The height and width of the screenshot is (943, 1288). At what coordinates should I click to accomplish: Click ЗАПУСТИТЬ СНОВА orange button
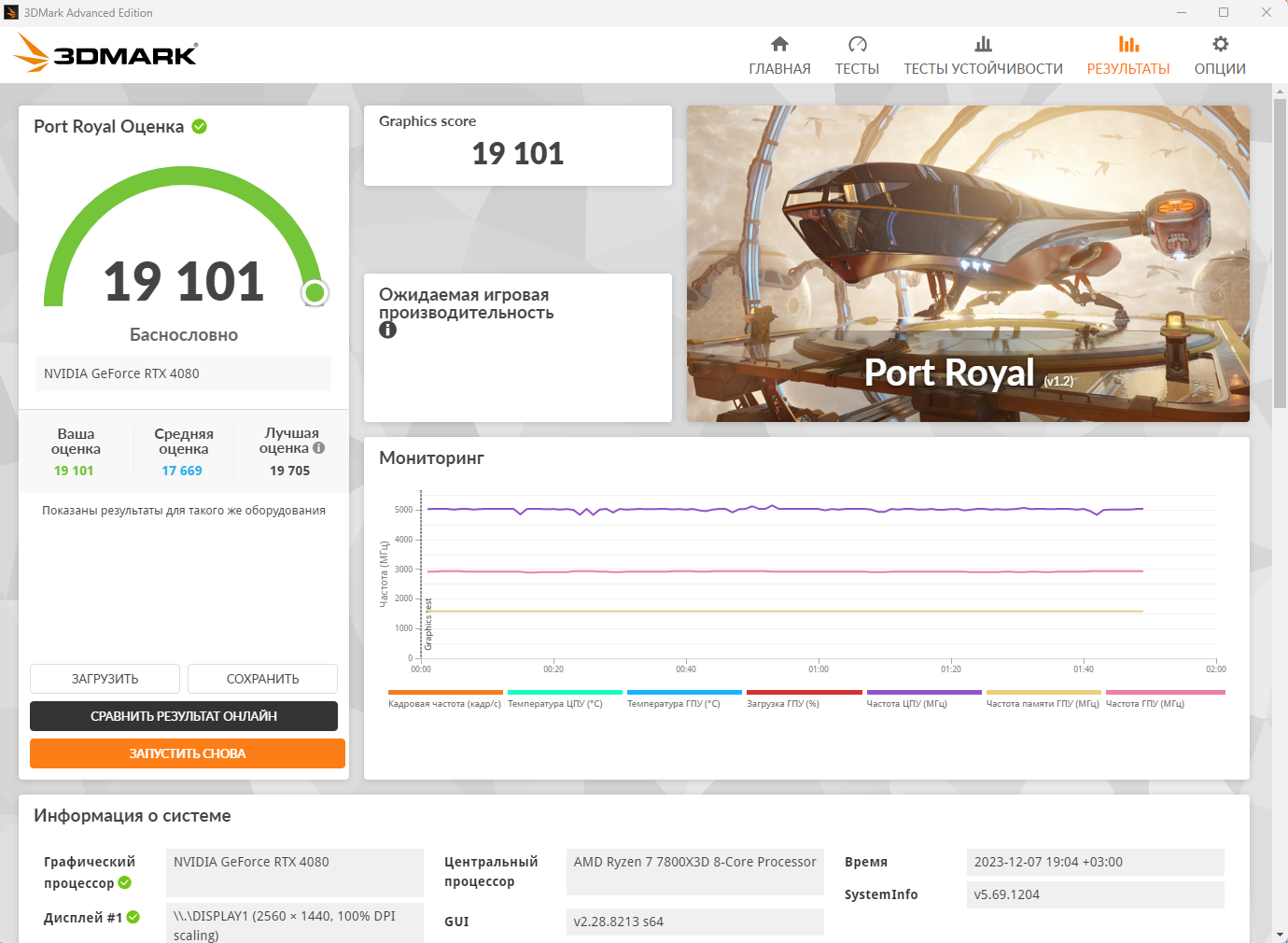click(x=188, y=753)
